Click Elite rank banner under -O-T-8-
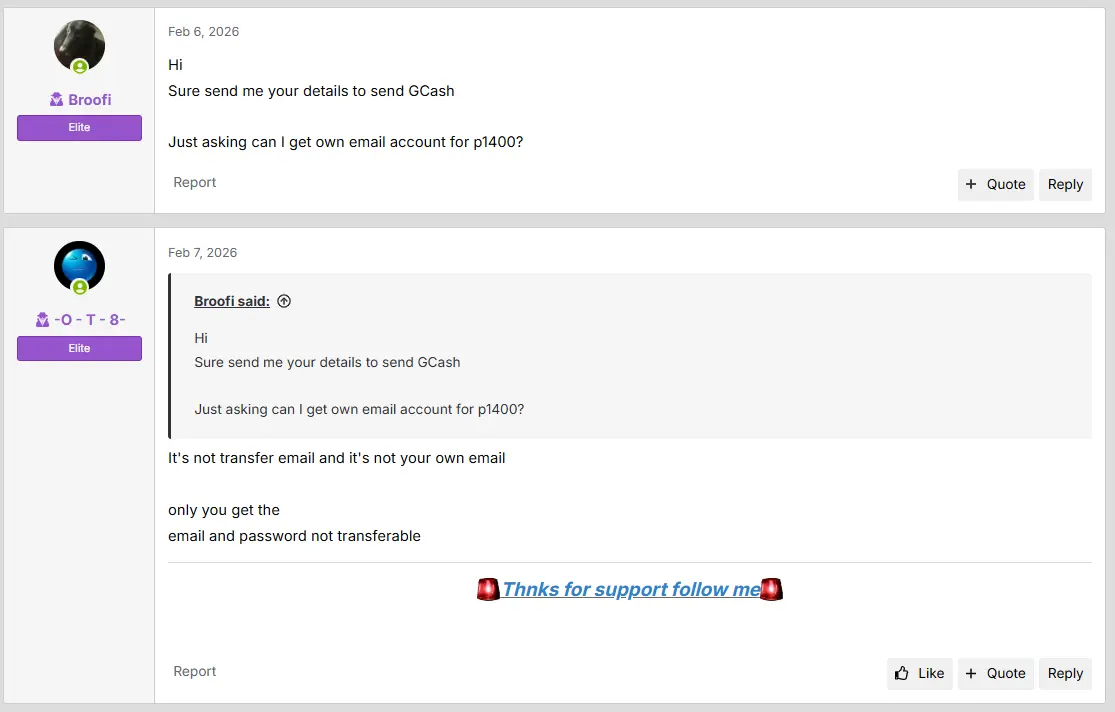Image resolution: width=1115 pixels, height=712 pixels. click(x=79, y=349)
